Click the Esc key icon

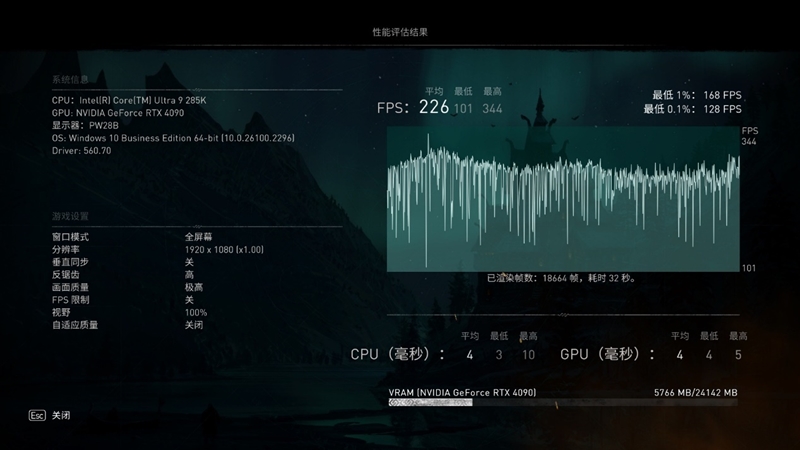coord(37,415)
